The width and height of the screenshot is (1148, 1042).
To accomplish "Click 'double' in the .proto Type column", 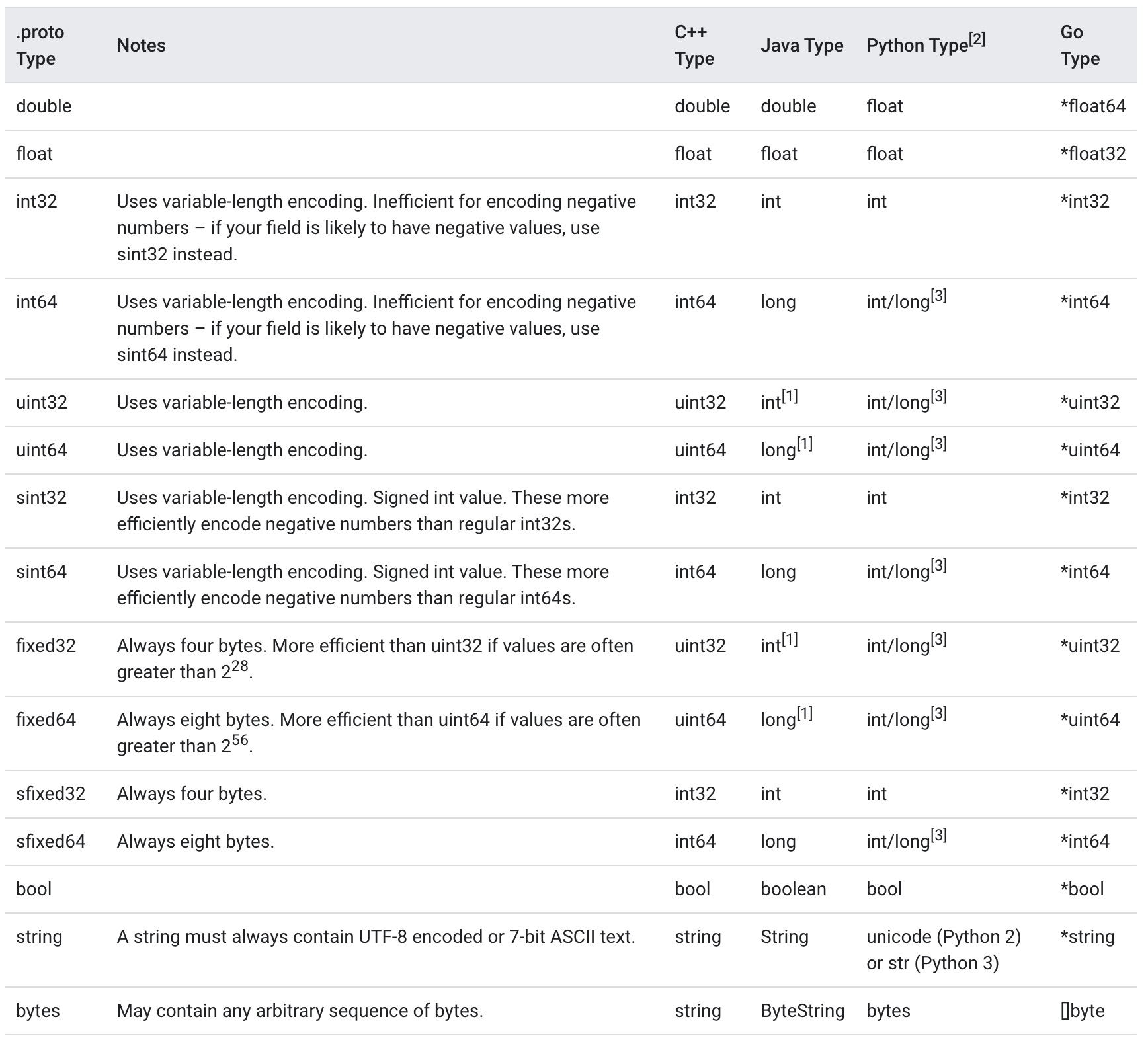I will coord(44,106).
